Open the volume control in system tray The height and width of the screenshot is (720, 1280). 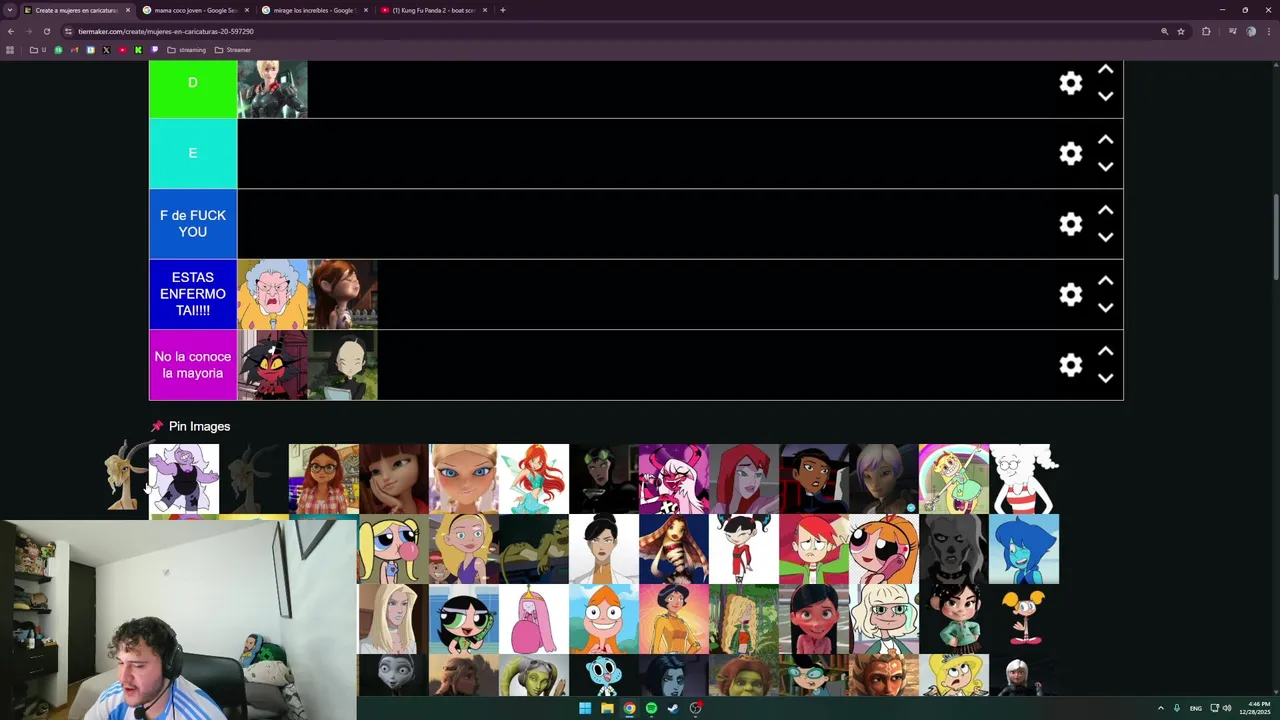tap(1227, 708)
